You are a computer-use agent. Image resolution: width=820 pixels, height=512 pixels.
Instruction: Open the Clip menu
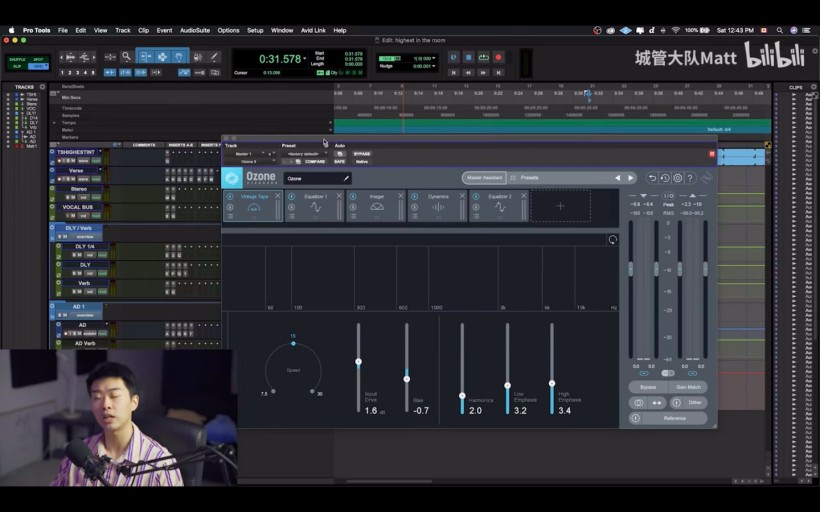(x=144, y=30)
